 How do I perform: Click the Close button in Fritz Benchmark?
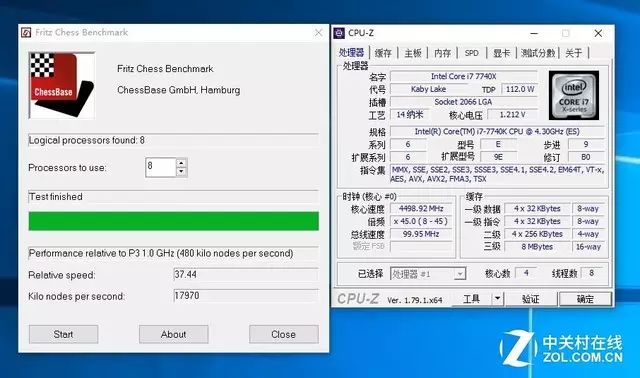click(284, 334)
